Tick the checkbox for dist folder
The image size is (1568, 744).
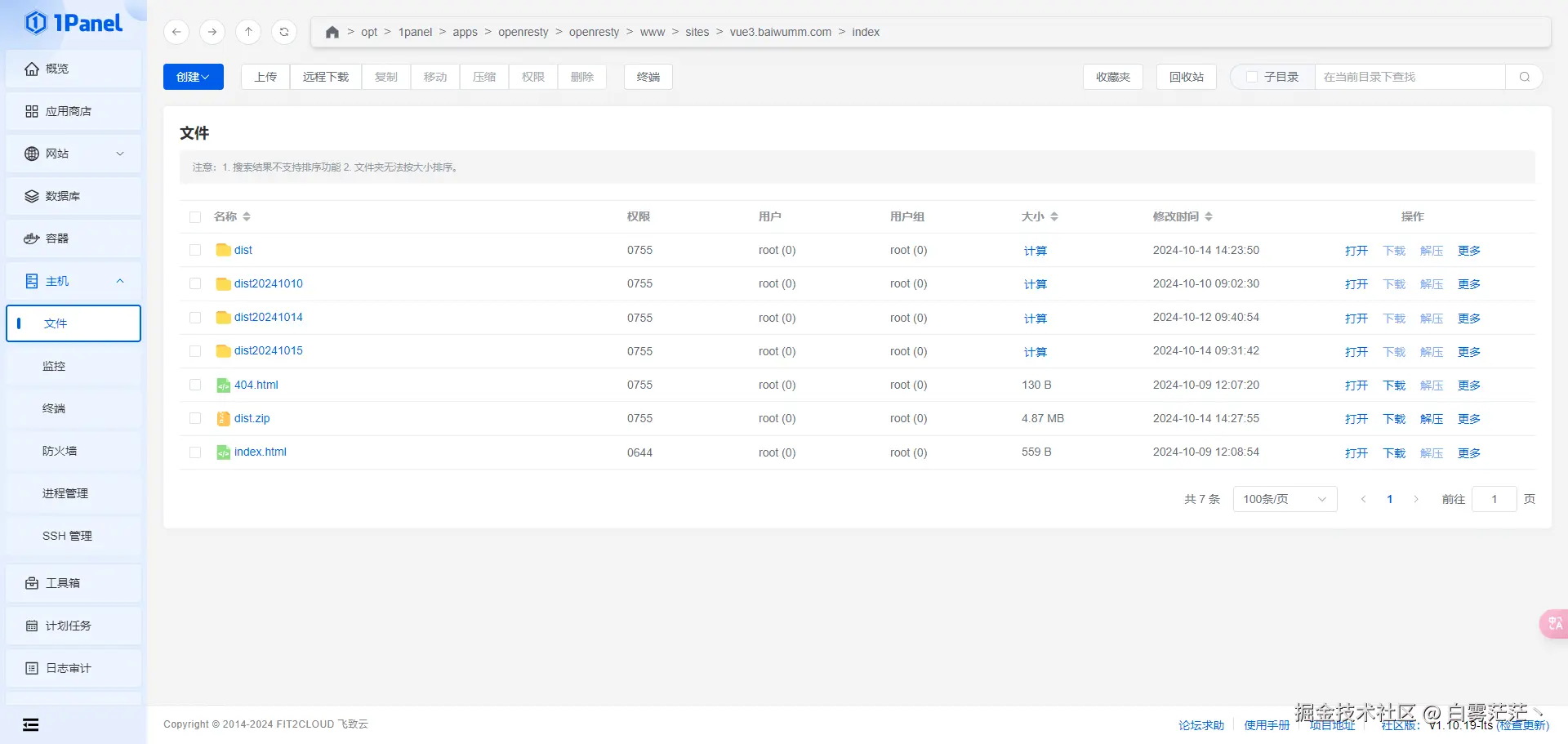coord(195,250)
